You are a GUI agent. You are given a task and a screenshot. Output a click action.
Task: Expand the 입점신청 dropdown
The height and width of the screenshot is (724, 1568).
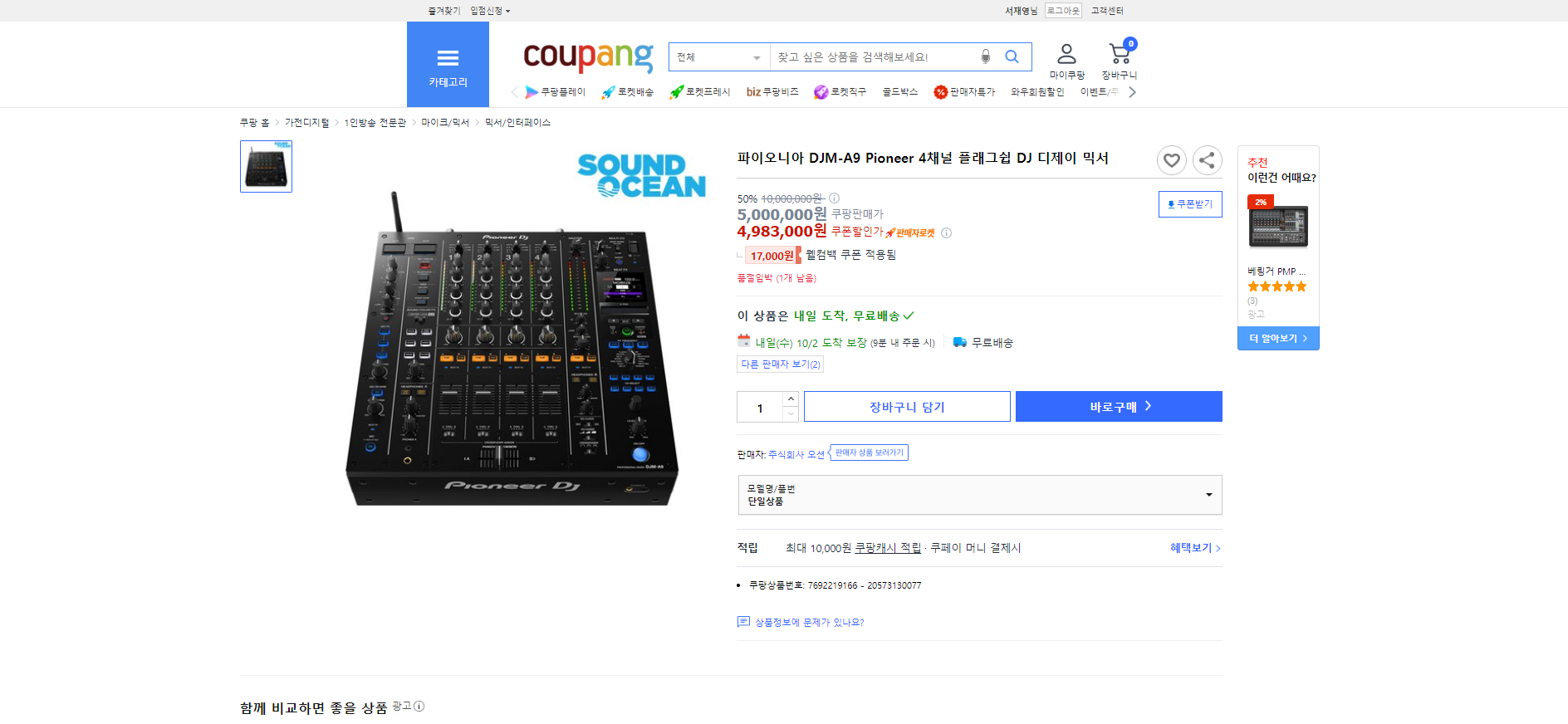pyautogui.click(x=490, y=11)
